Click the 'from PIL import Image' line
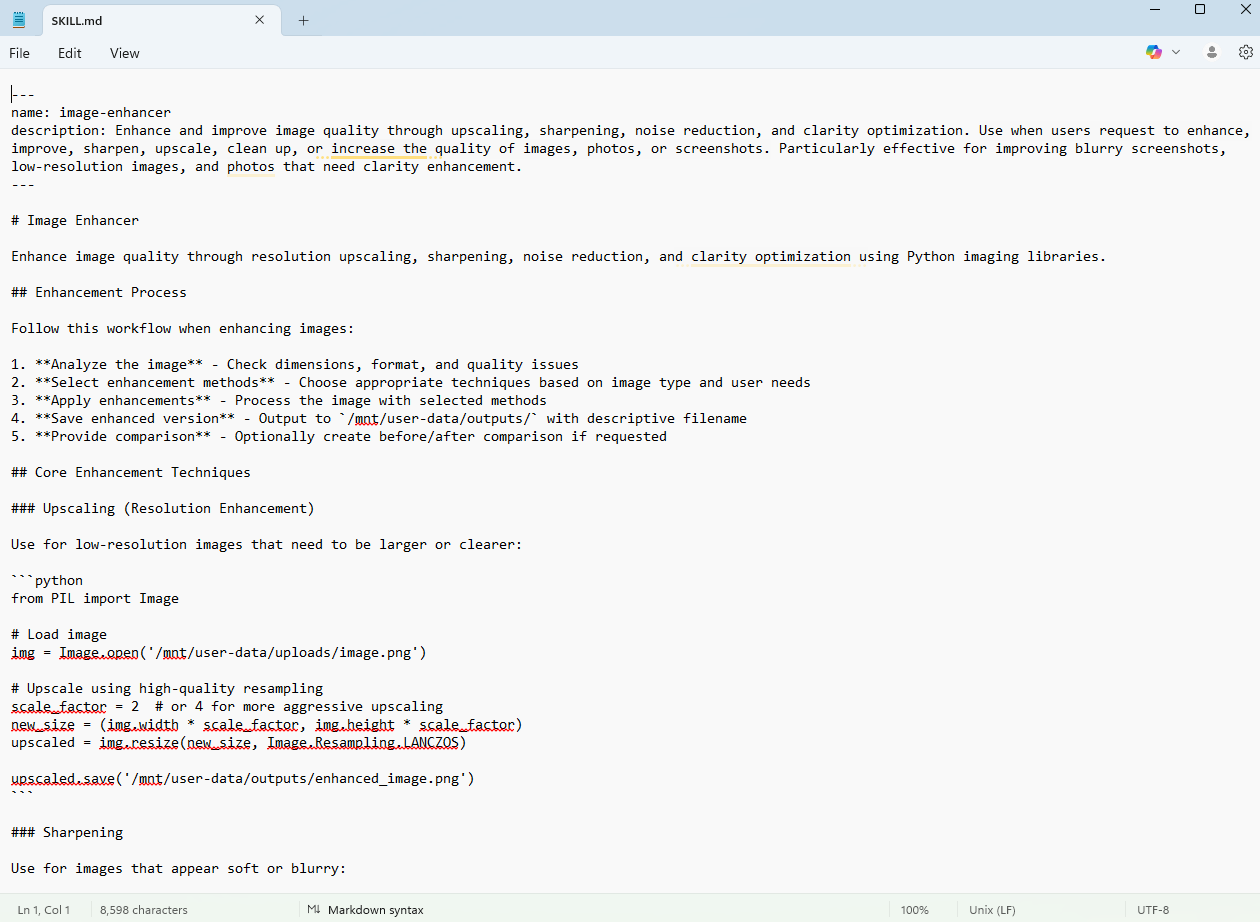Screen dimensions: 1260x922 (95, 598)
